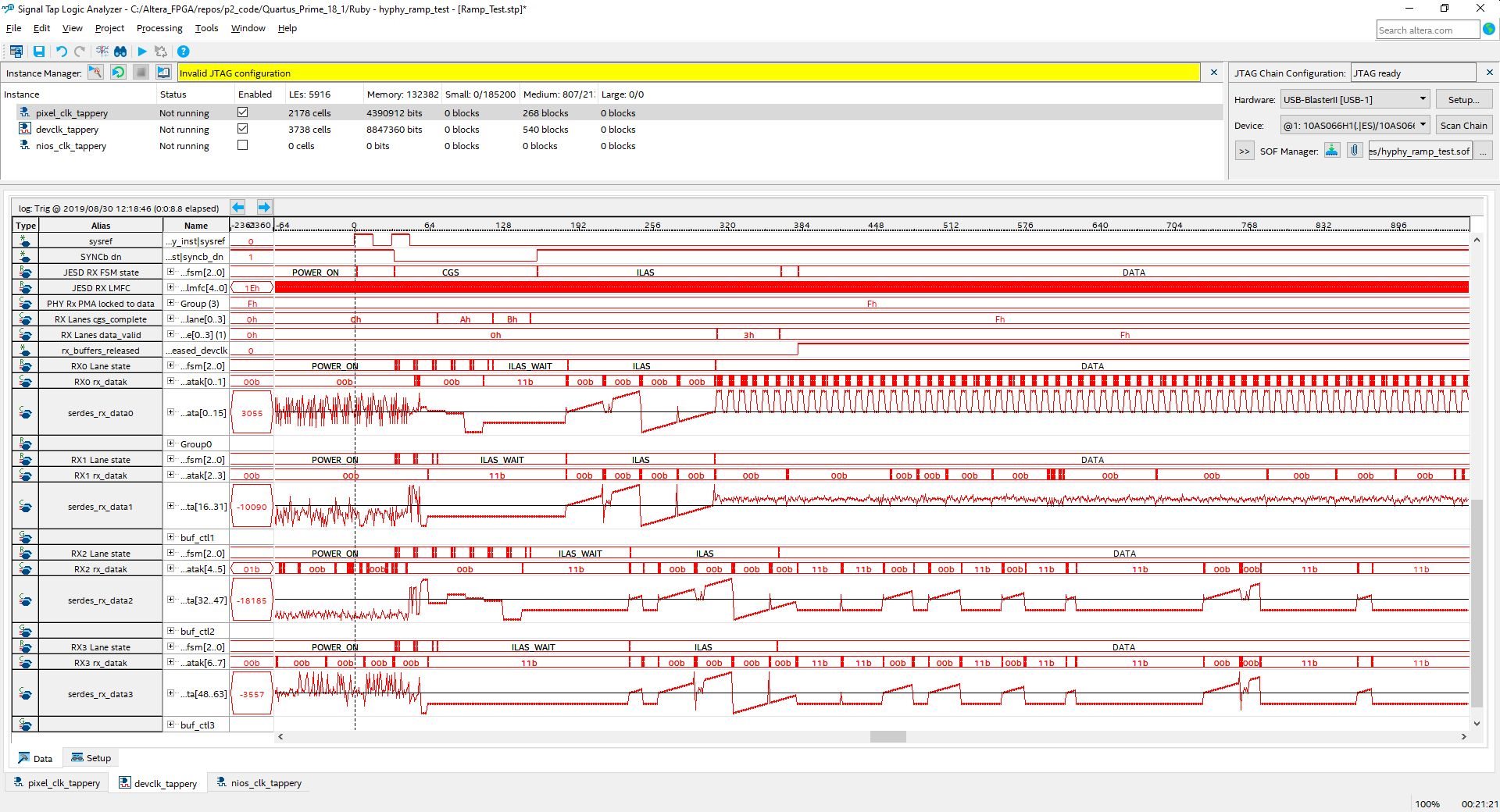Close the JTAG Chain Configuration panel

point(1489,72)
